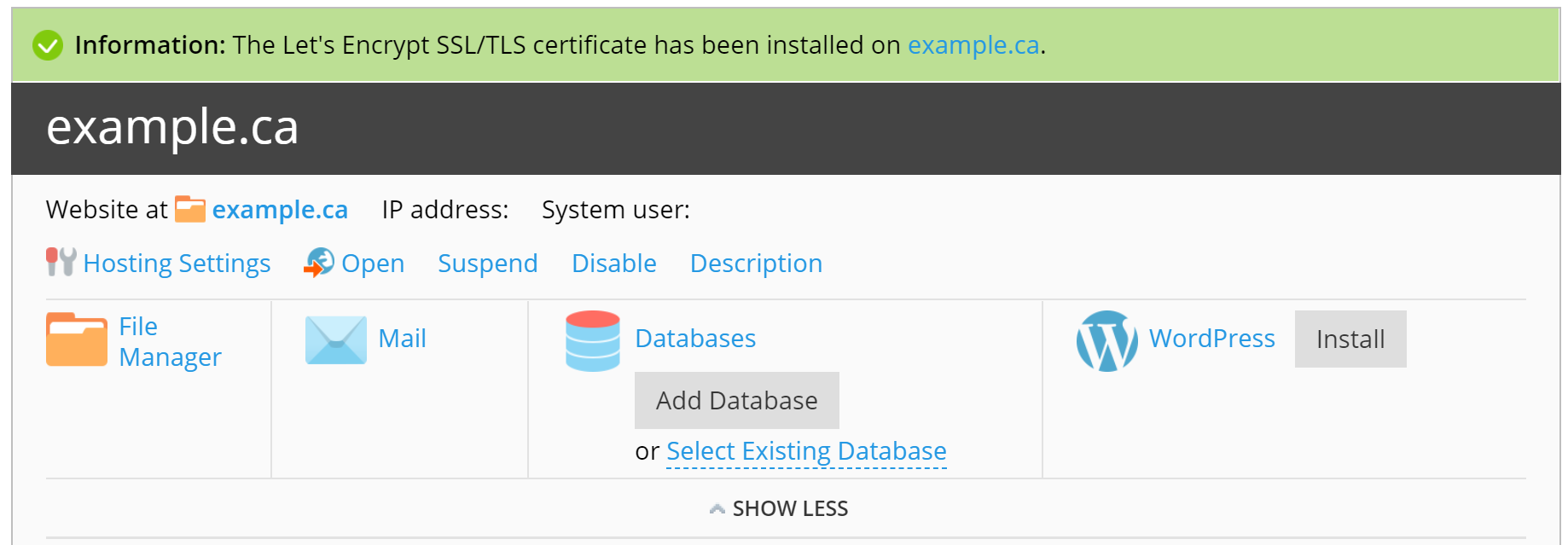
Task: Open Hosting Settings
Action: (x=177, y=264)
